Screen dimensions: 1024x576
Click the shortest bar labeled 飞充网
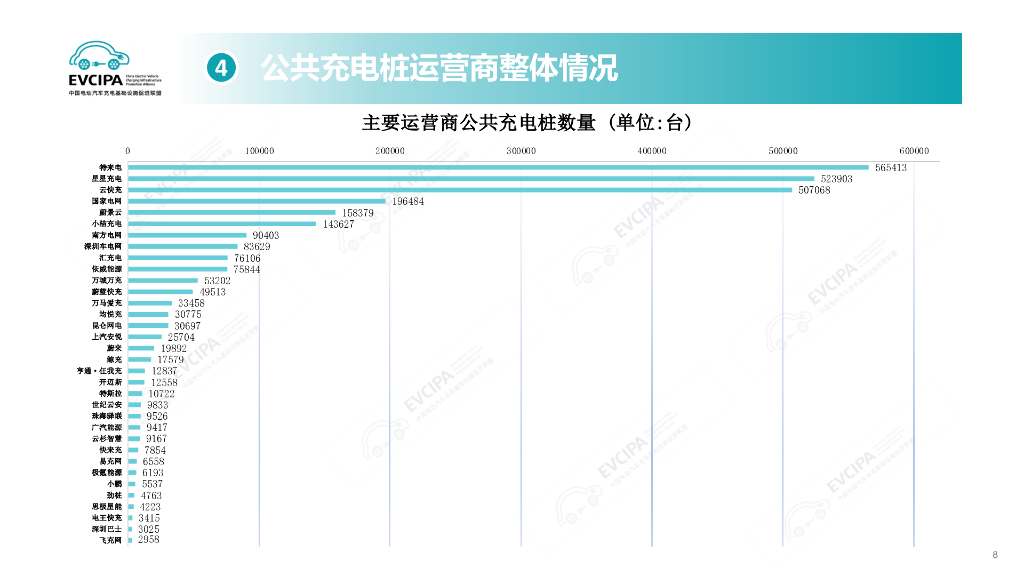pos(131,539)
